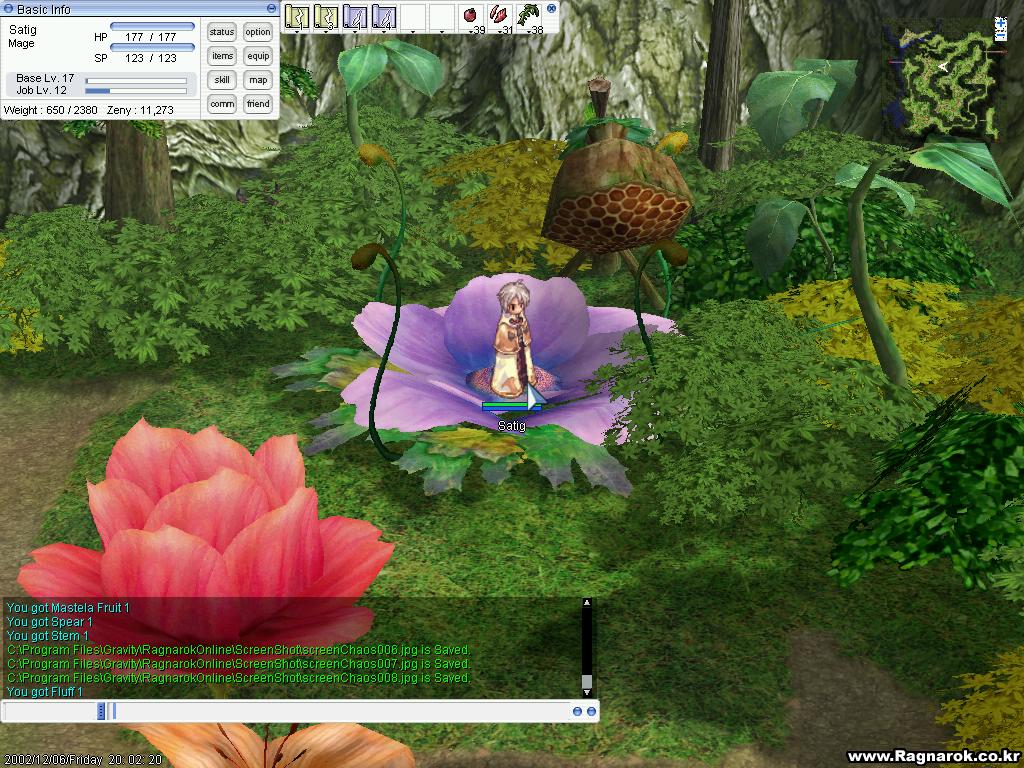
Task: Open the comm menu
Action: click(222, 104)
